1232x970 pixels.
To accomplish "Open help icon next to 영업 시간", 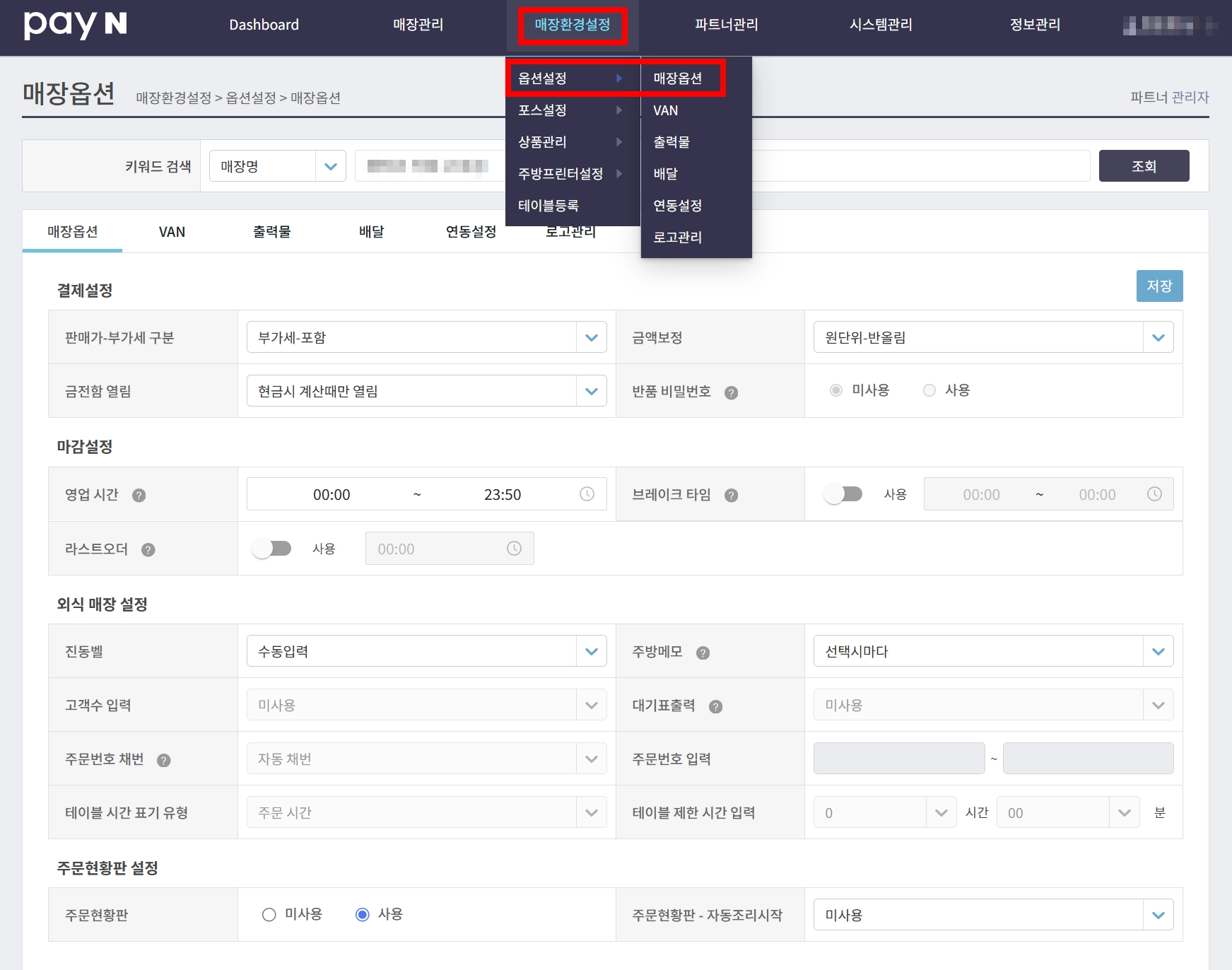I will [139, 496].
